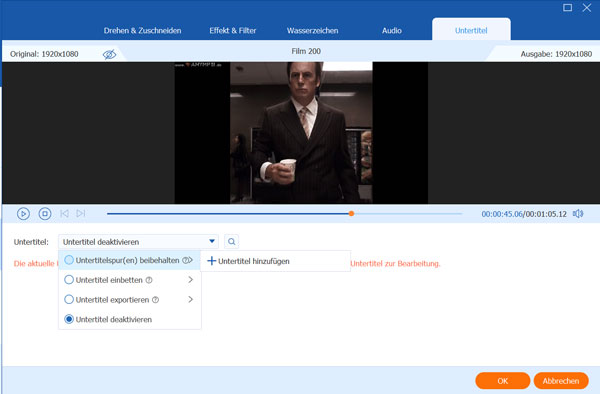The image size is (600, 394).
Task: Select Untertitel deaktivieren radio option
Action: click(69, 319)
